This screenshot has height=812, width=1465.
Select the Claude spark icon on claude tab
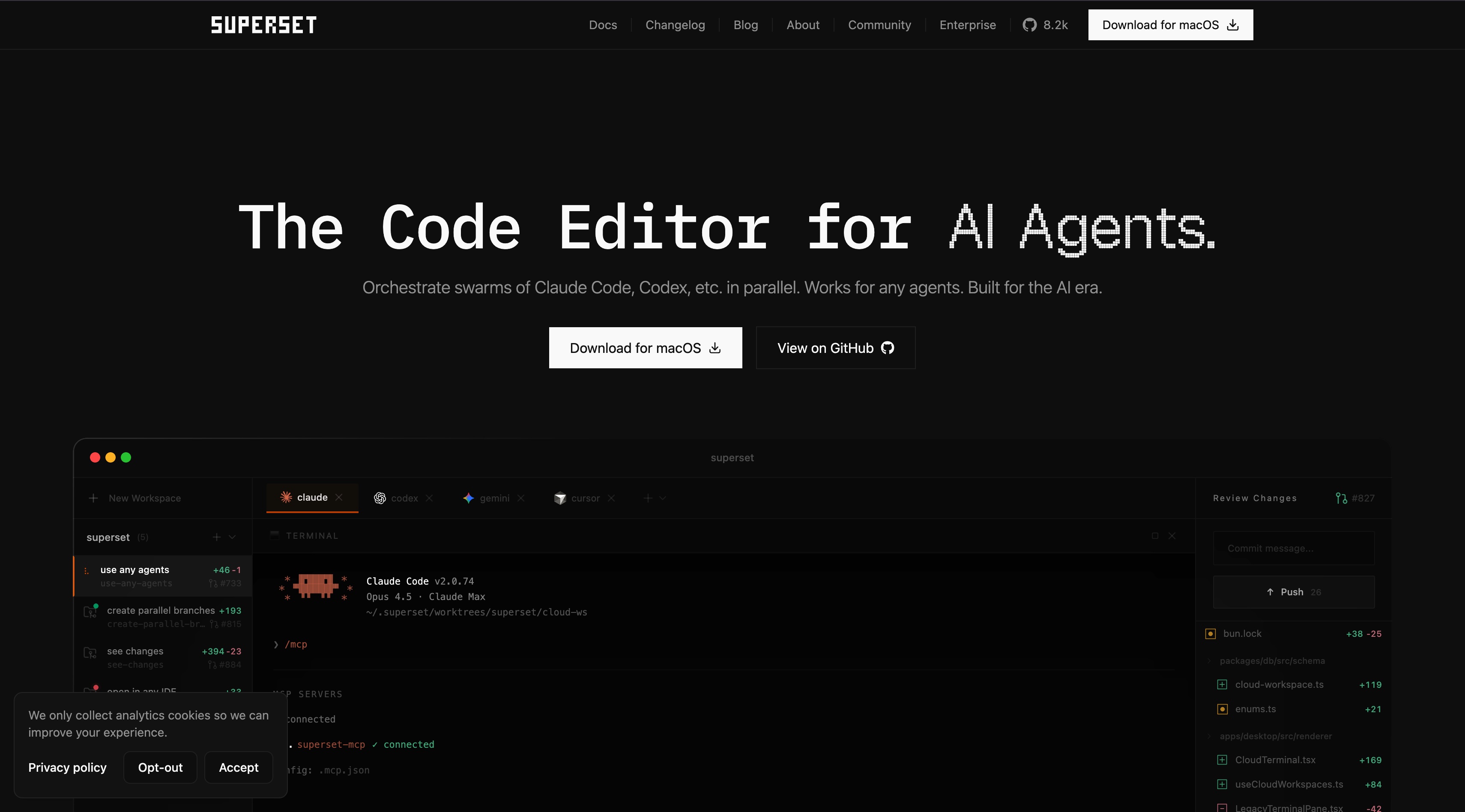[286, 497]
